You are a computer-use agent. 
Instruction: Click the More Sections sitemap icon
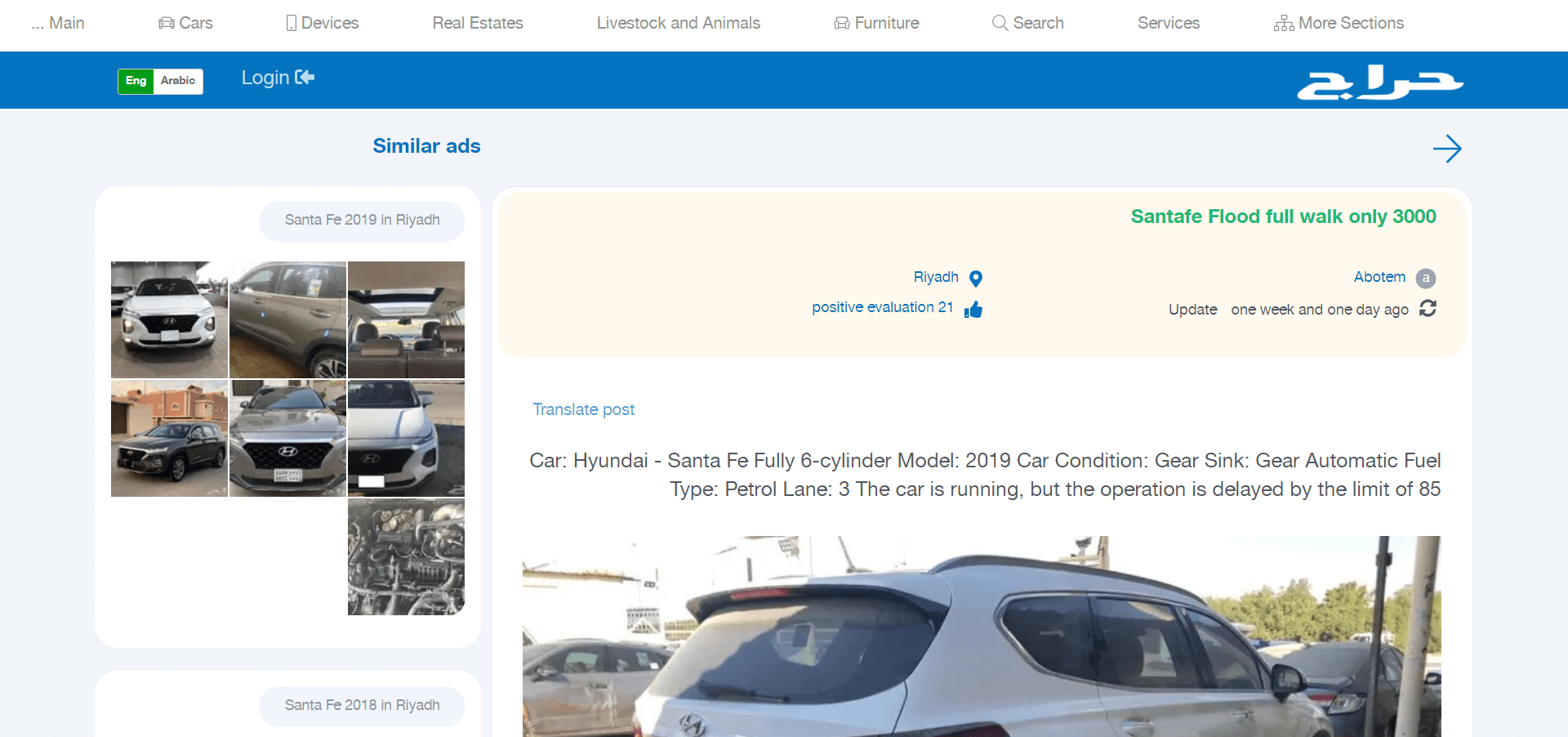pos(1284,23)
